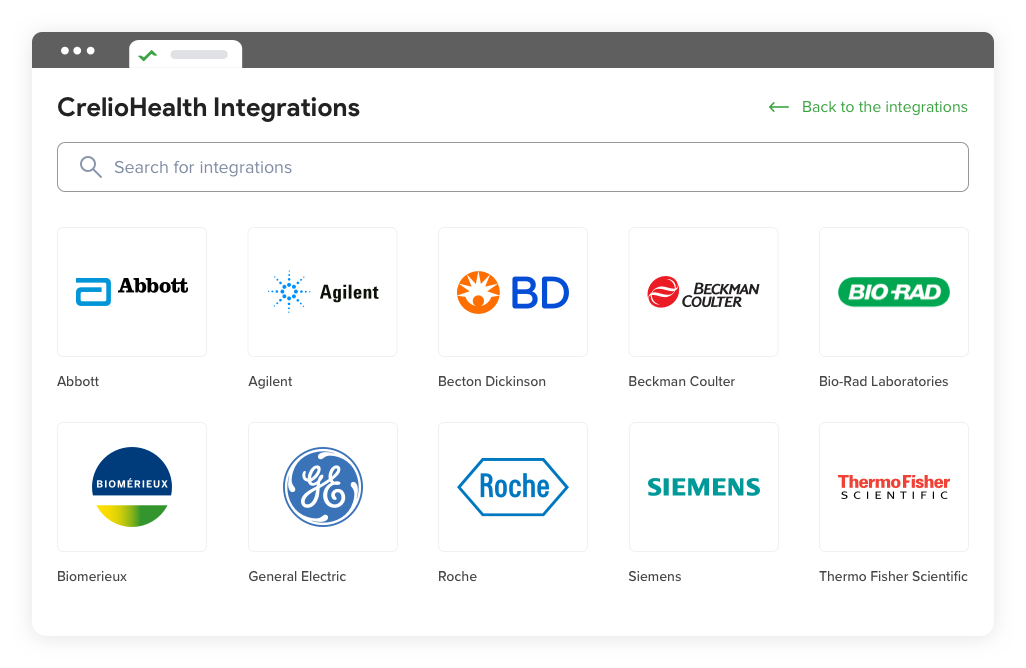Image resolution: width=1026 pixels, height=668 pixels.
Task: Open the Siemens integration logo
Action: [703, 487]
